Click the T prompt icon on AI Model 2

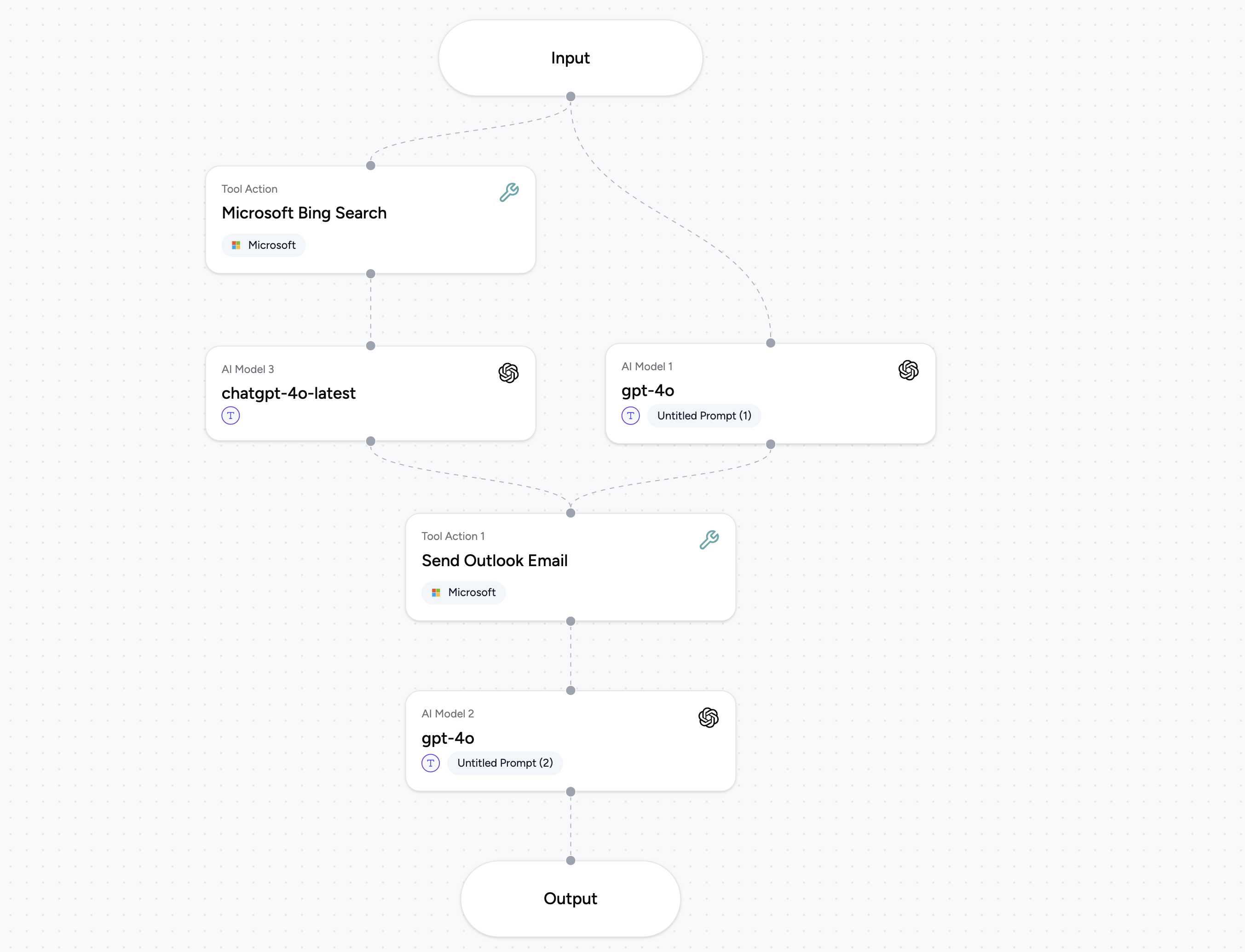(431, 763)
